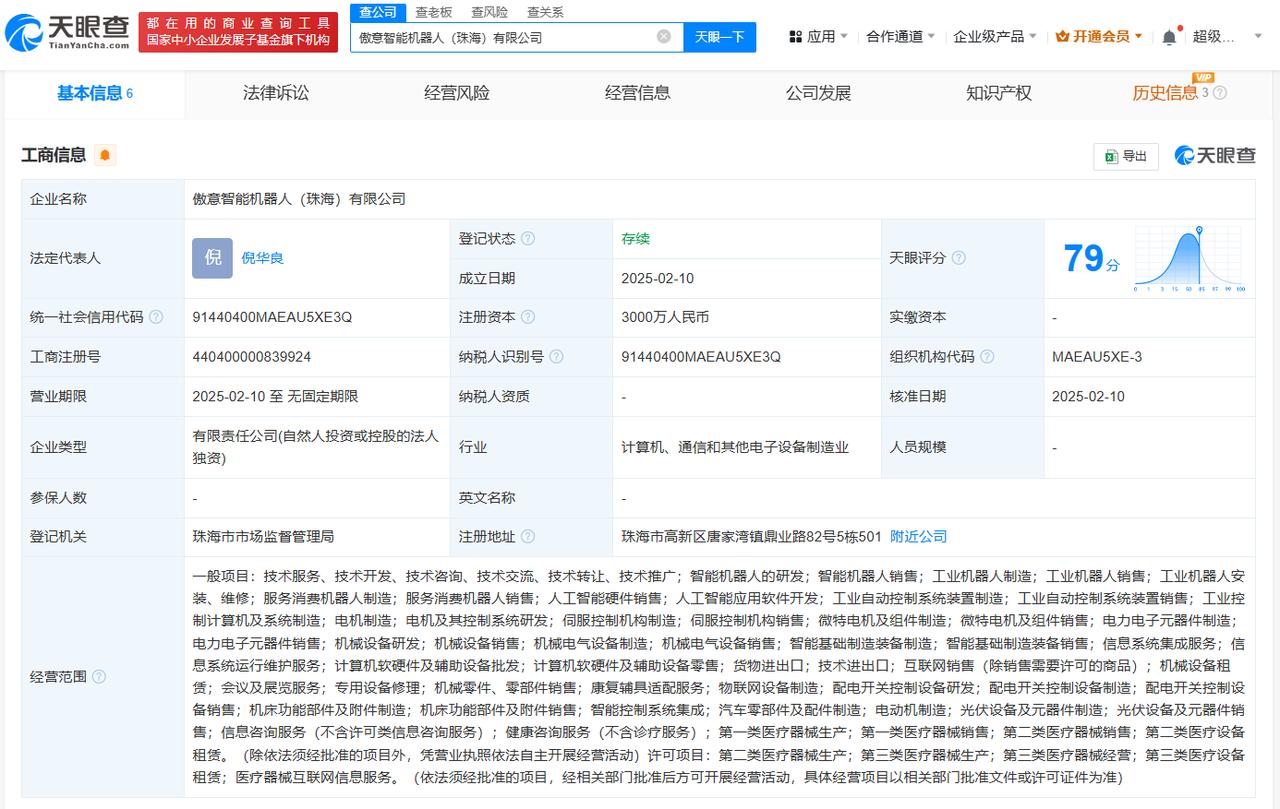Click the 珠海市市场监督管理局 registration authority
The image size is (1280, 809).
click(263, 537)
